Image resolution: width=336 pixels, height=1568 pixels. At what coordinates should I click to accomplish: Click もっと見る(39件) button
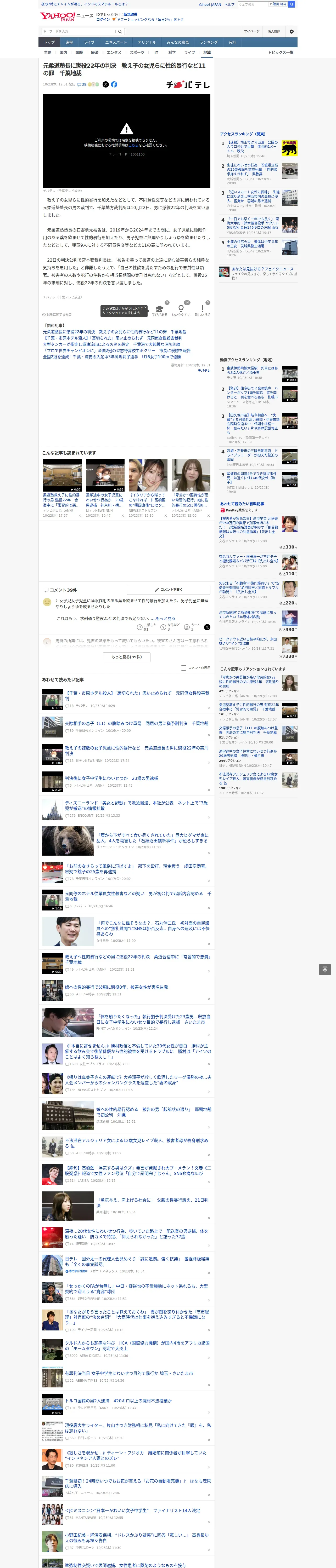coord(126,658)
